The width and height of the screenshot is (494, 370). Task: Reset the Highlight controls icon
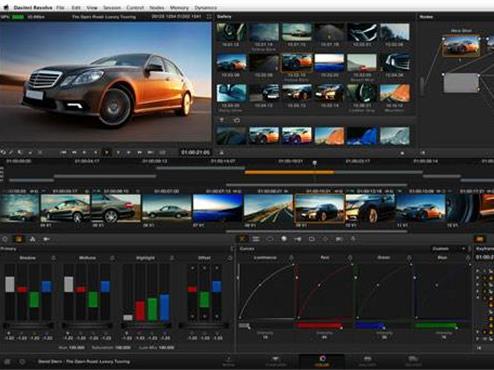(172, 258)
